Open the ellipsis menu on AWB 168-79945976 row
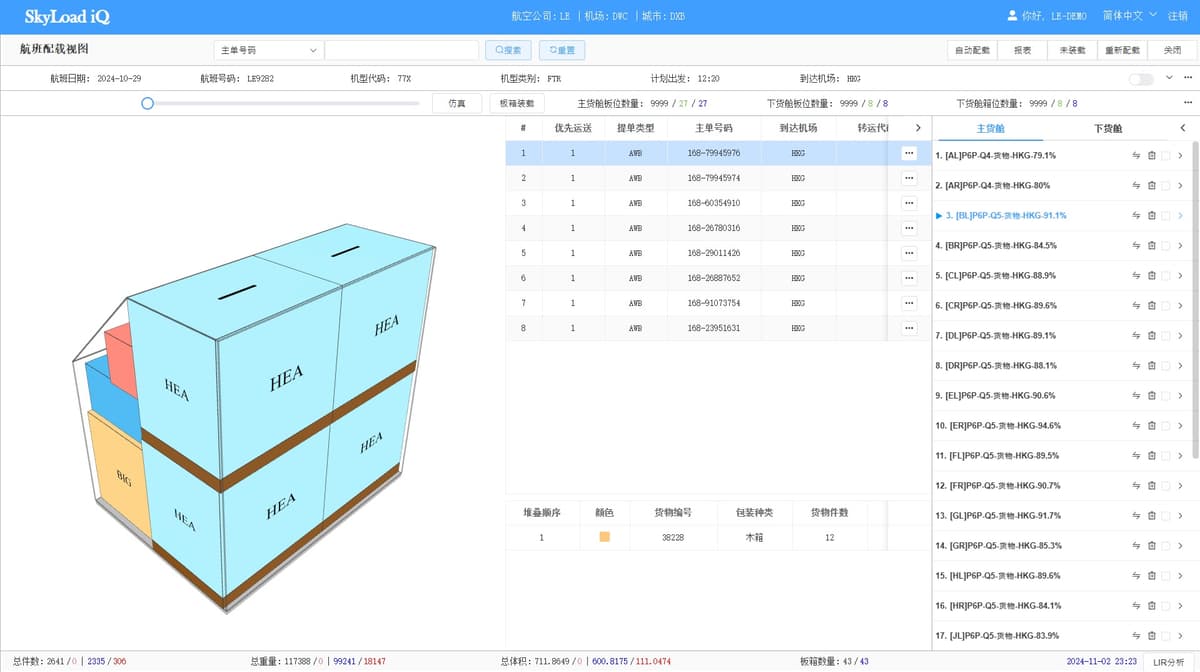Viewport: 1200px width, 672px height. 908,151
